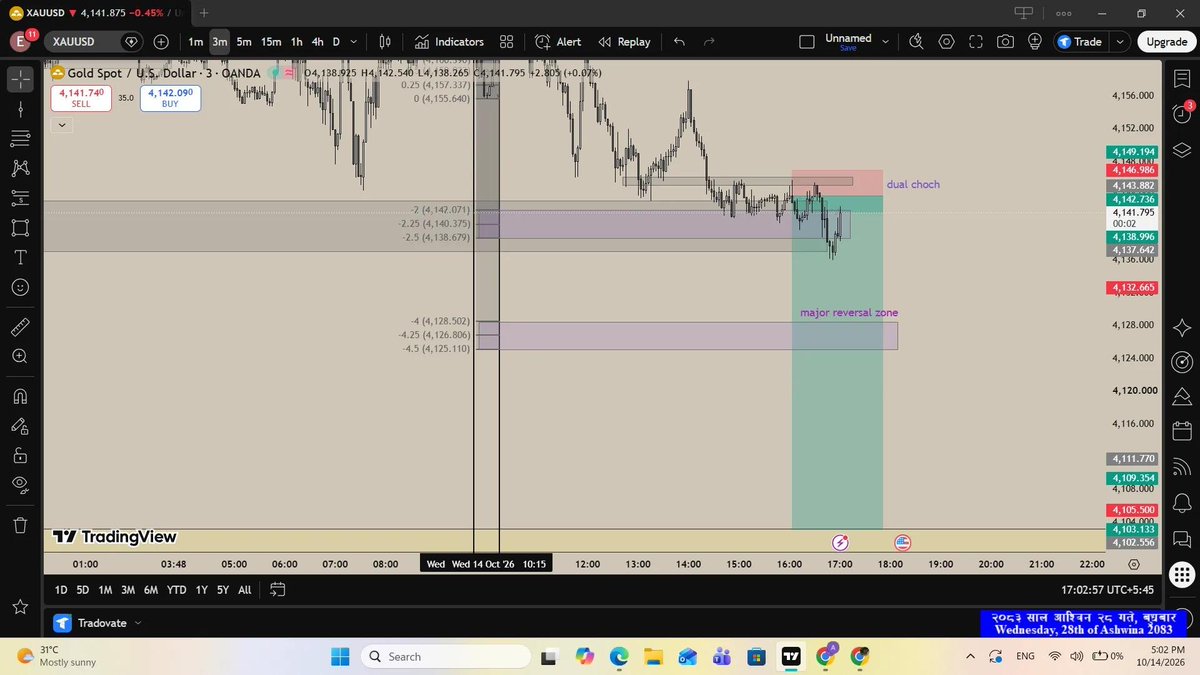Viewport: 1200px width, 675px height.
Task: Open the user profile avatar menu
Action: (19, 42)
